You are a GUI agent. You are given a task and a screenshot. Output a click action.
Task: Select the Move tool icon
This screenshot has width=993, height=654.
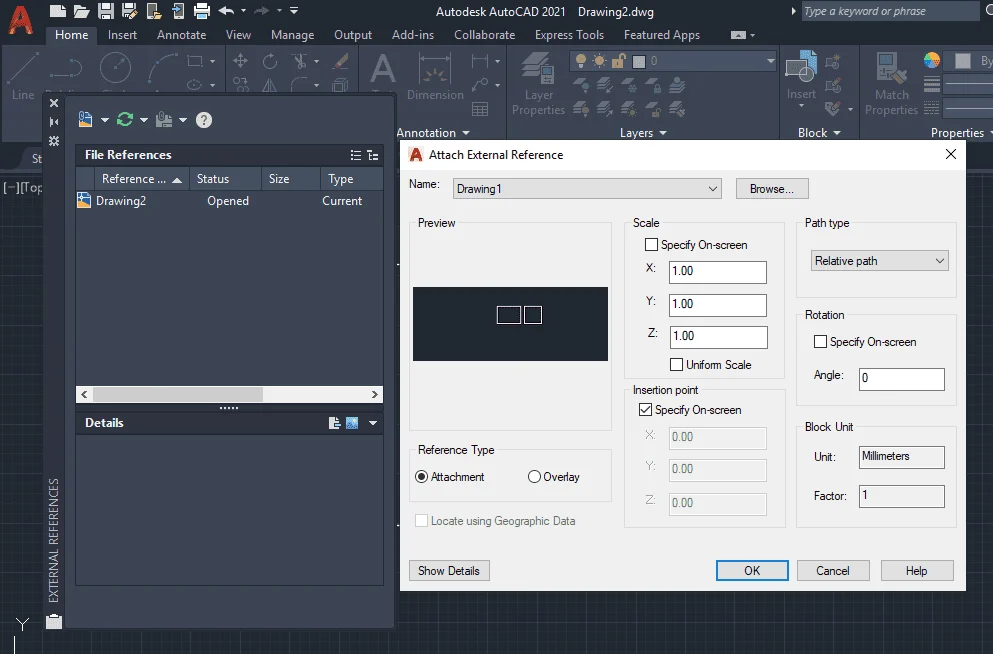240,61
